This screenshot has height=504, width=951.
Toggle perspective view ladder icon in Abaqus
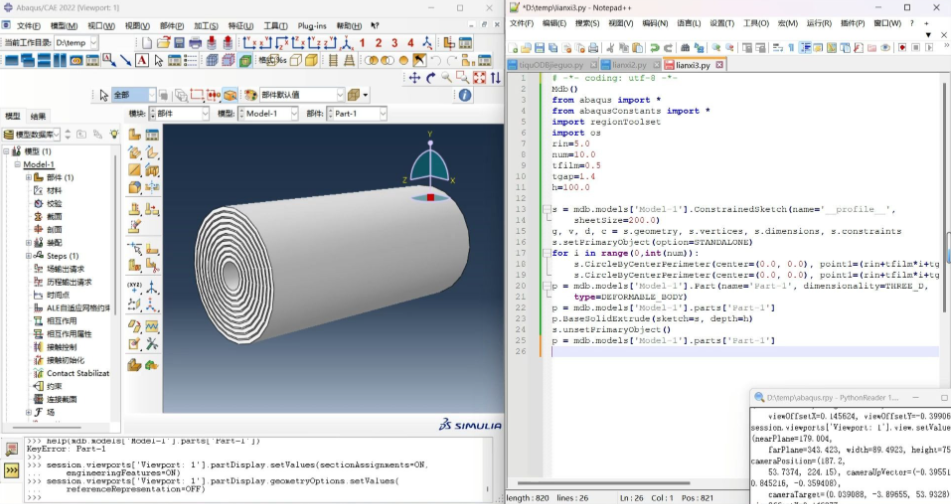tap(349, 60)
